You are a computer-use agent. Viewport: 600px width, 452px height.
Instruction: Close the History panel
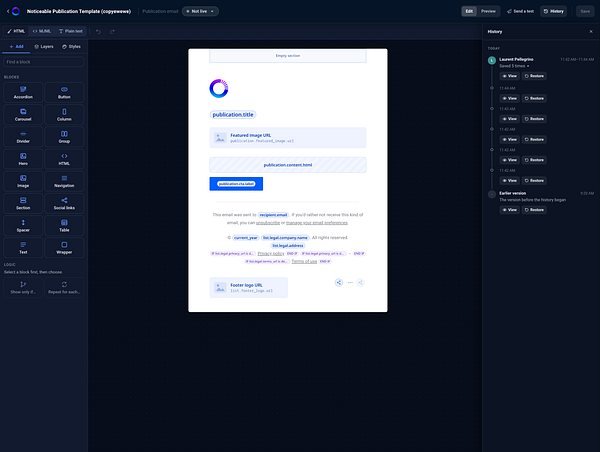(x=591, y=31)
